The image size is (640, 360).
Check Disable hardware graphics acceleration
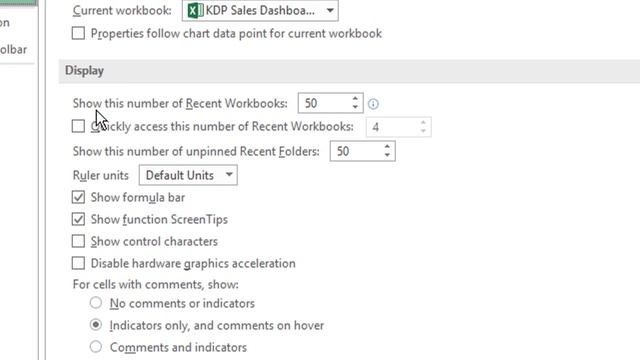(78, 263)
